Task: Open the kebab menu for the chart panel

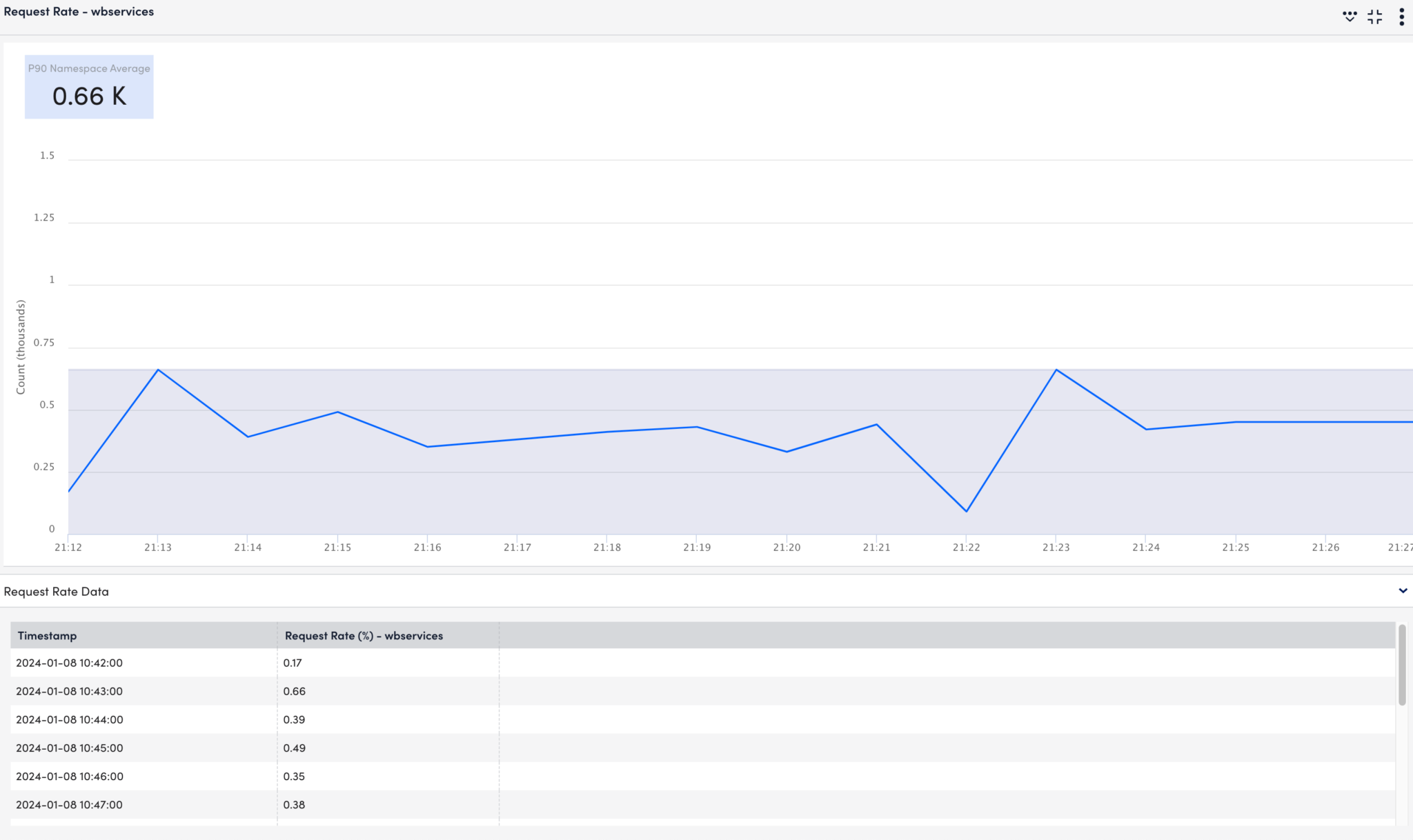Action: pos(1402,15)
